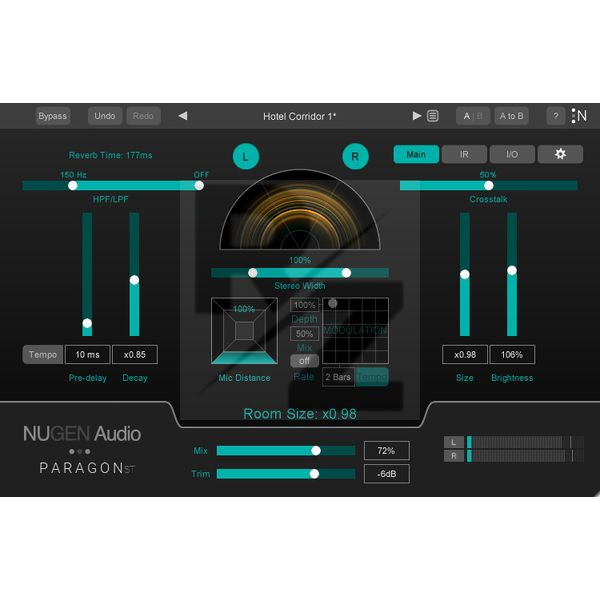Click the LPF handle marked OFF
This screenshot has width=600, height=600.
coord(199,186)
